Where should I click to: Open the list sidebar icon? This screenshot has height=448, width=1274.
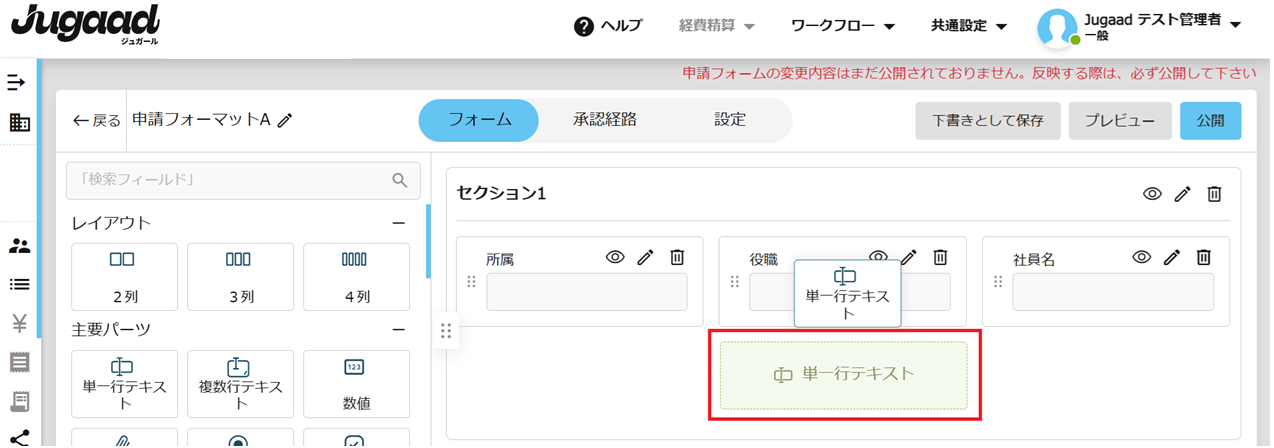19,285
